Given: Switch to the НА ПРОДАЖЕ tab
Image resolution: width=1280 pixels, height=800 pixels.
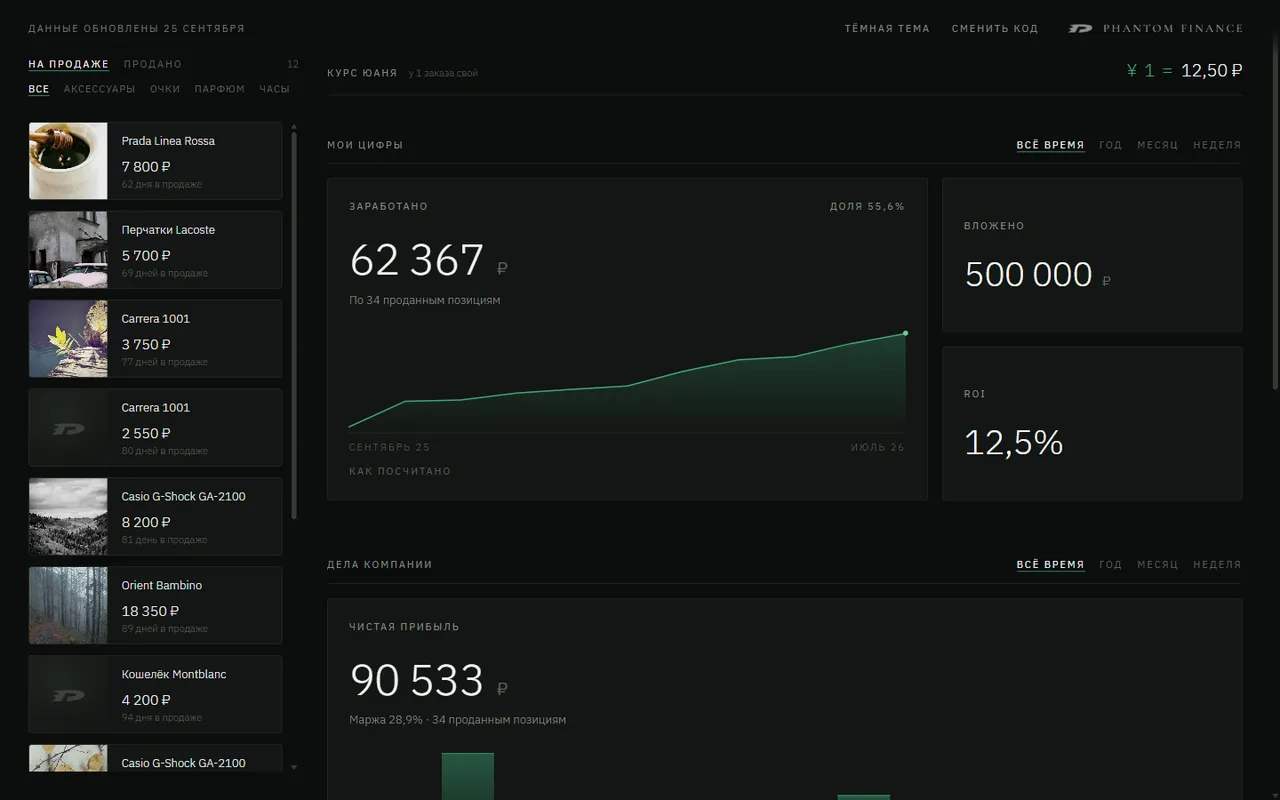Looking at the screenshot, I should tap(68, 64).
